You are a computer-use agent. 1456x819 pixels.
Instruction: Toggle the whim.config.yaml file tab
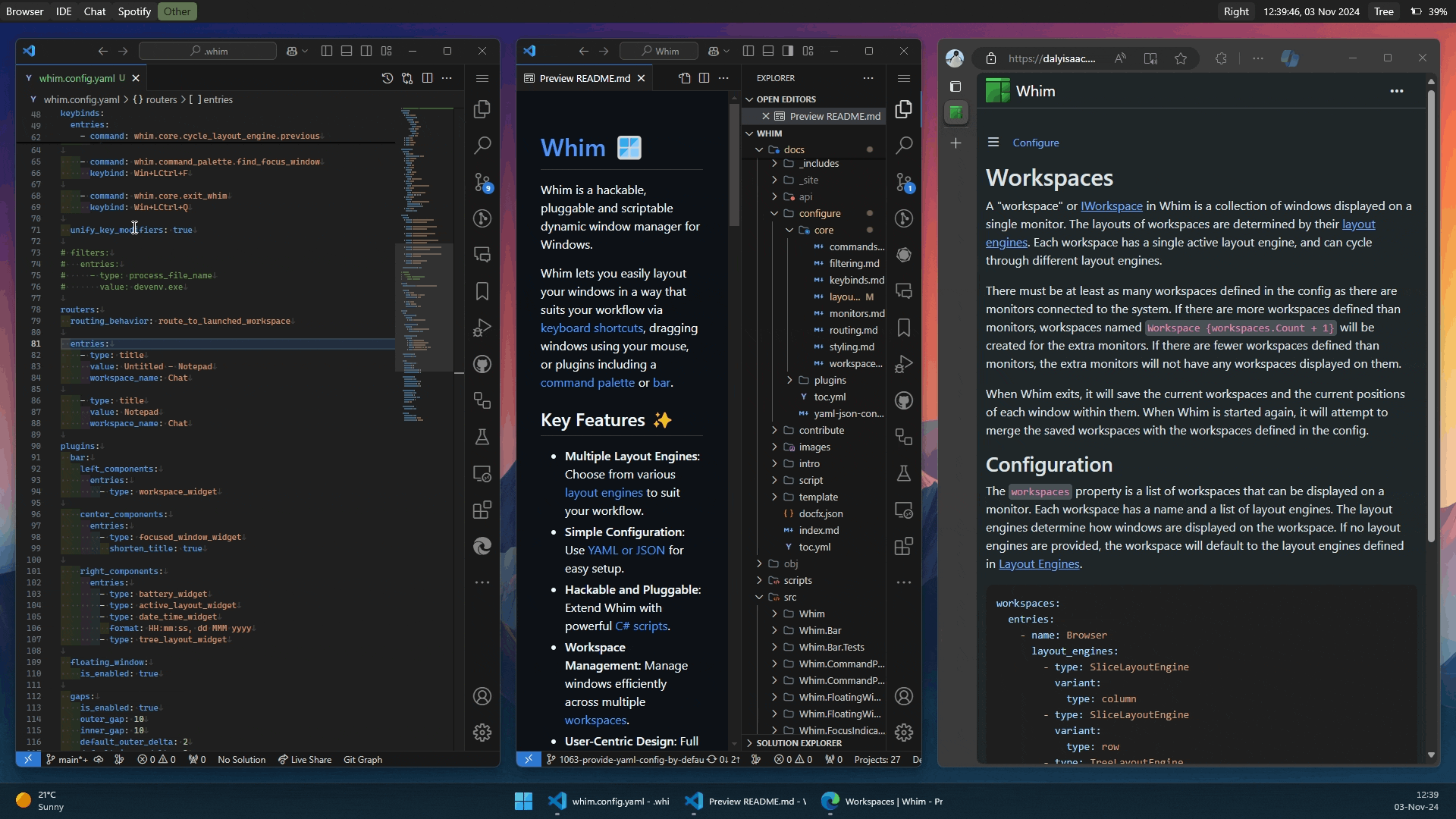click(x=78, y=77)
